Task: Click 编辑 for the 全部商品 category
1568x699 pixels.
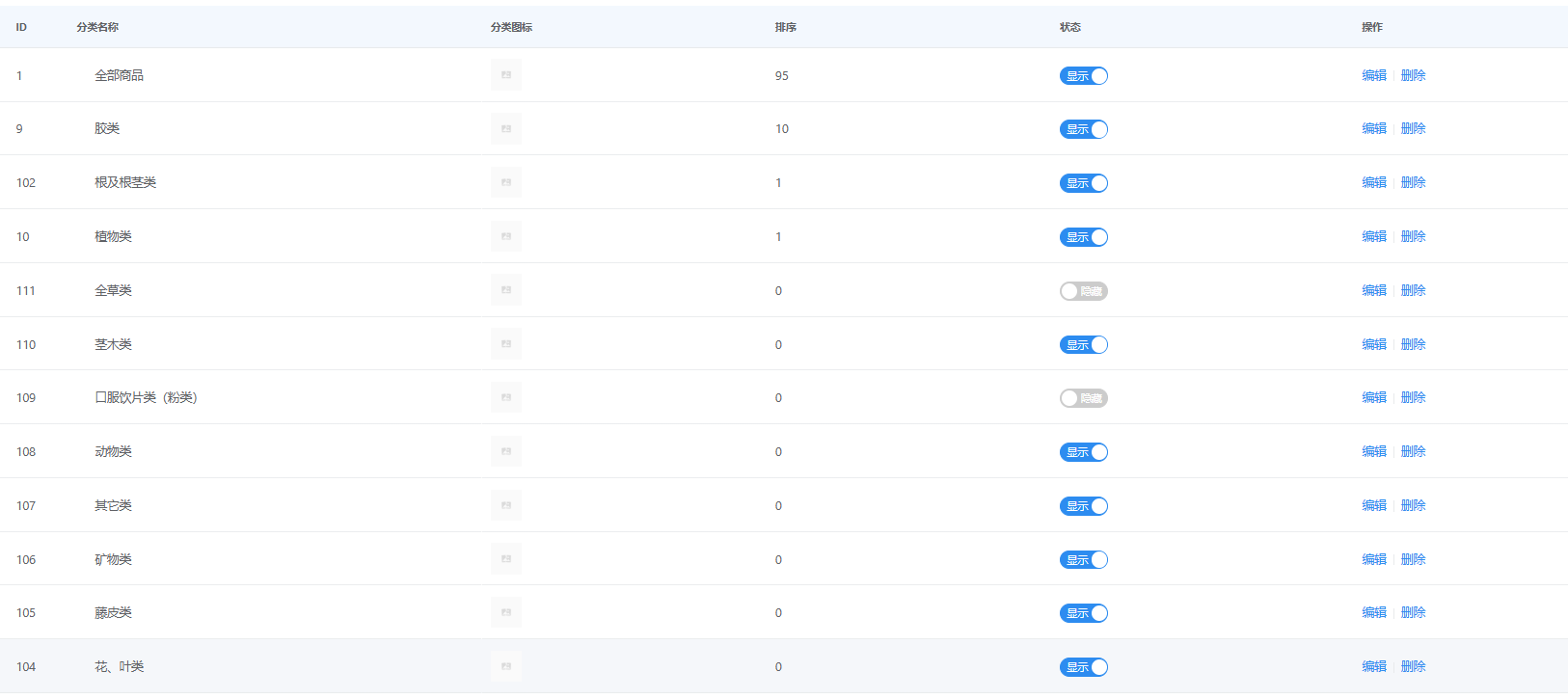Action: click(1374, 75)
